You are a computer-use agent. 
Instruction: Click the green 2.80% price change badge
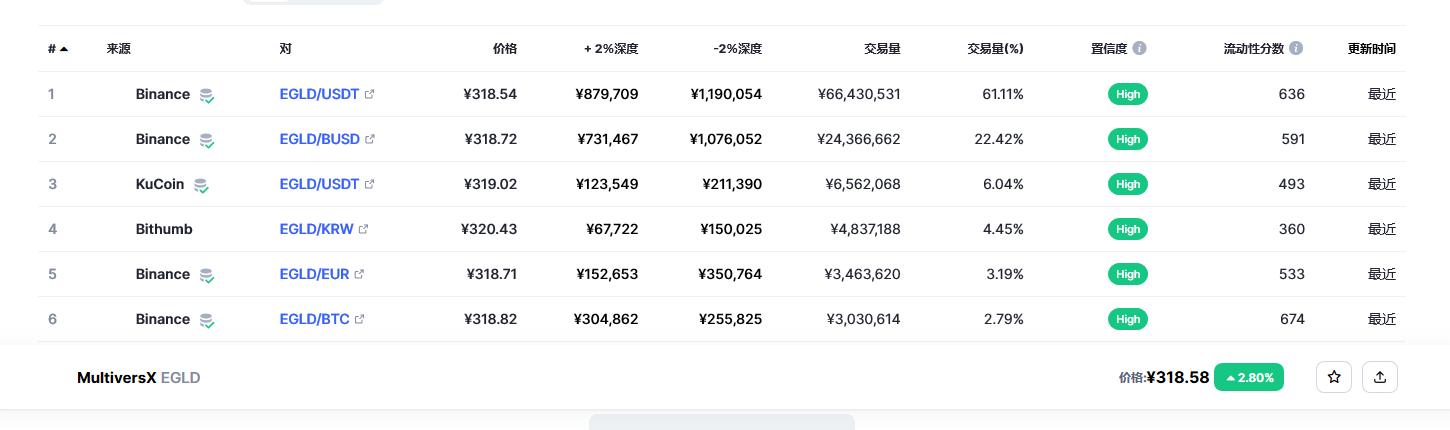click(x=1249, y=377)
